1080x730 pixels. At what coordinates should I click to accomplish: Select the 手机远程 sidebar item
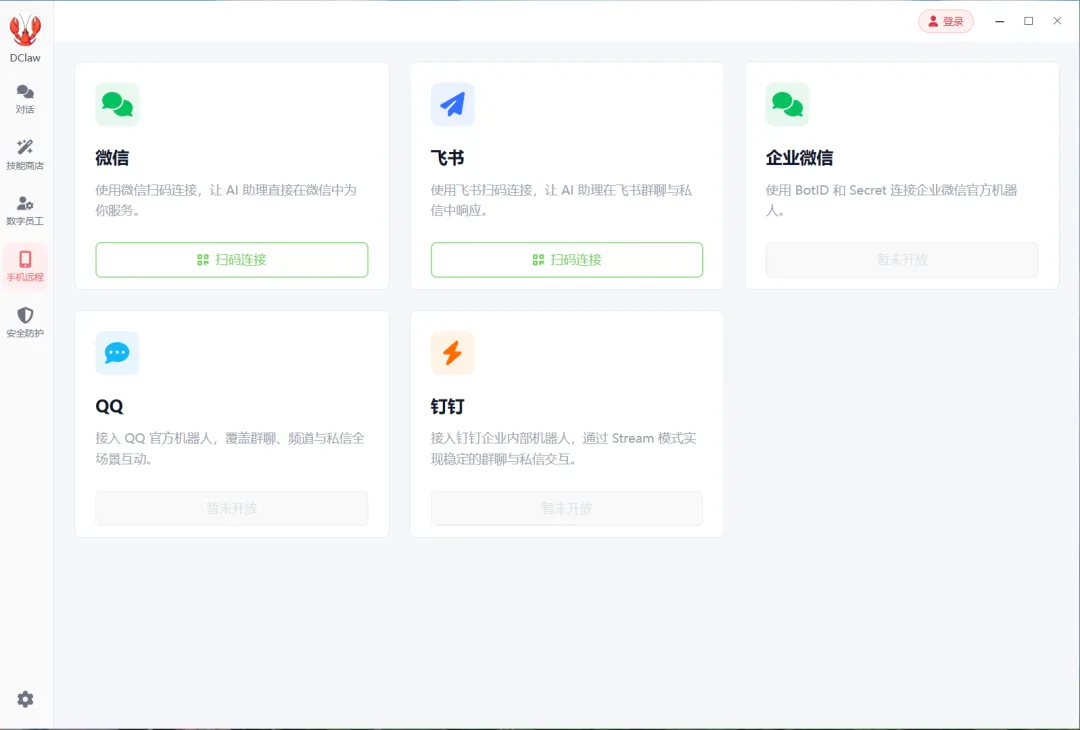click(x=25, y=267)
